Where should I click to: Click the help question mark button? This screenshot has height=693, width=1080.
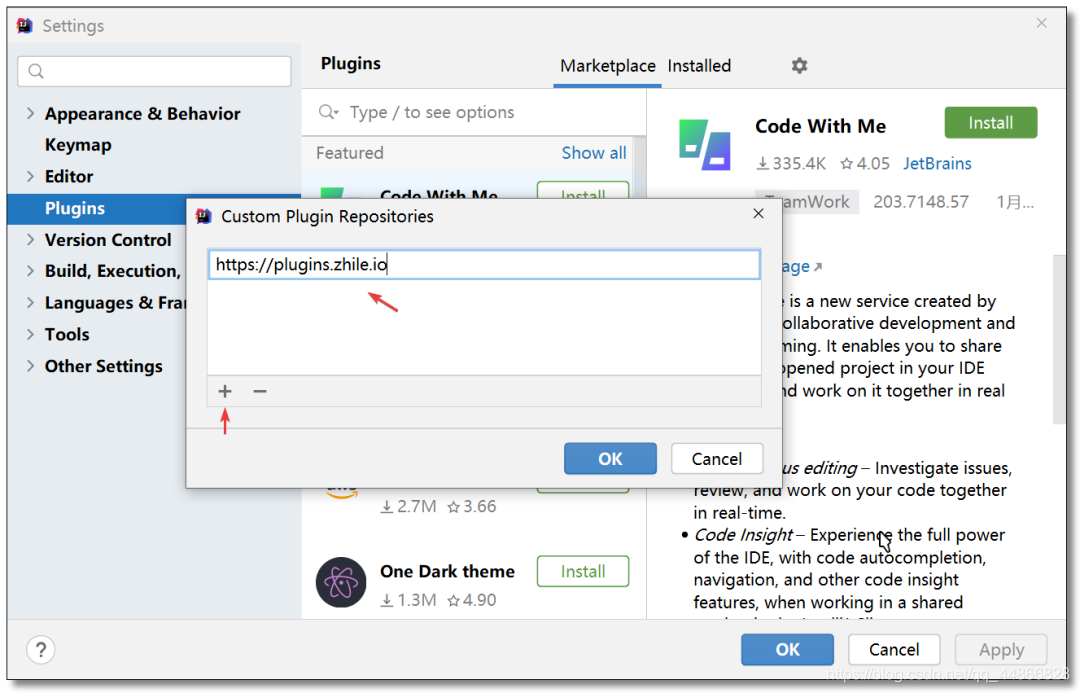pyautogui.click(x=41, y=650)
